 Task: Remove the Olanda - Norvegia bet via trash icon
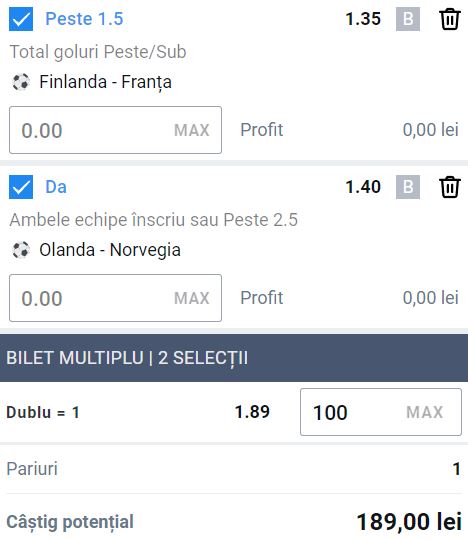450,187
